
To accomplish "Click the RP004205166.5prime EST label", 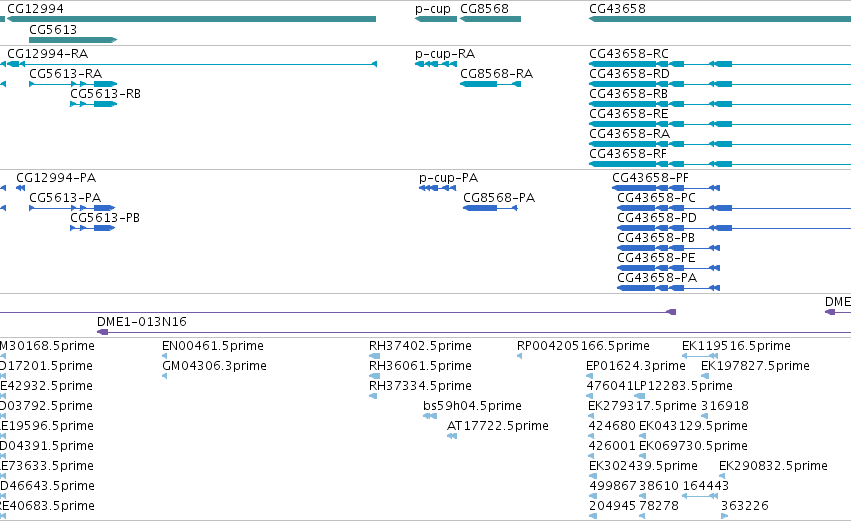I will 583,346.
